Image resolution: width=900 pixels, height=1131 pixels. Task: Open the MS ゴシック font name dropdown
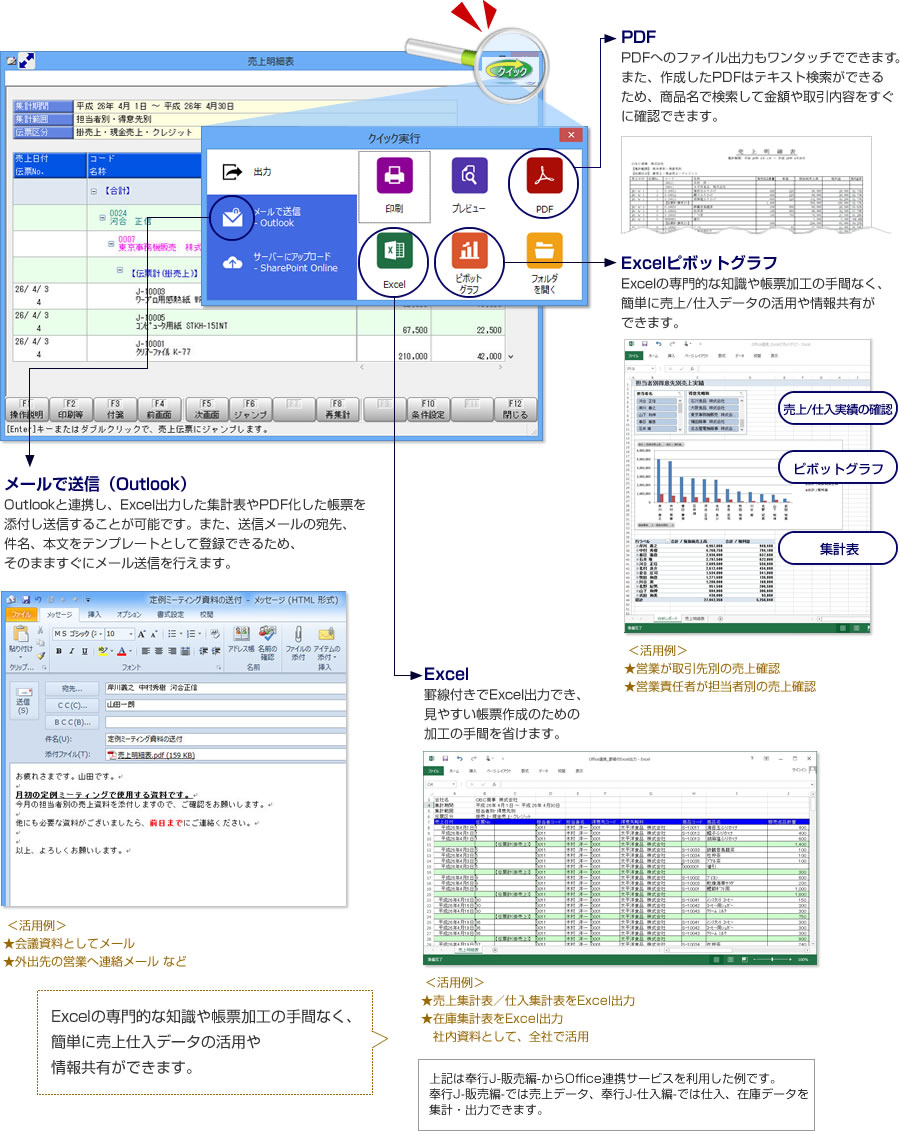pos(100,634)
